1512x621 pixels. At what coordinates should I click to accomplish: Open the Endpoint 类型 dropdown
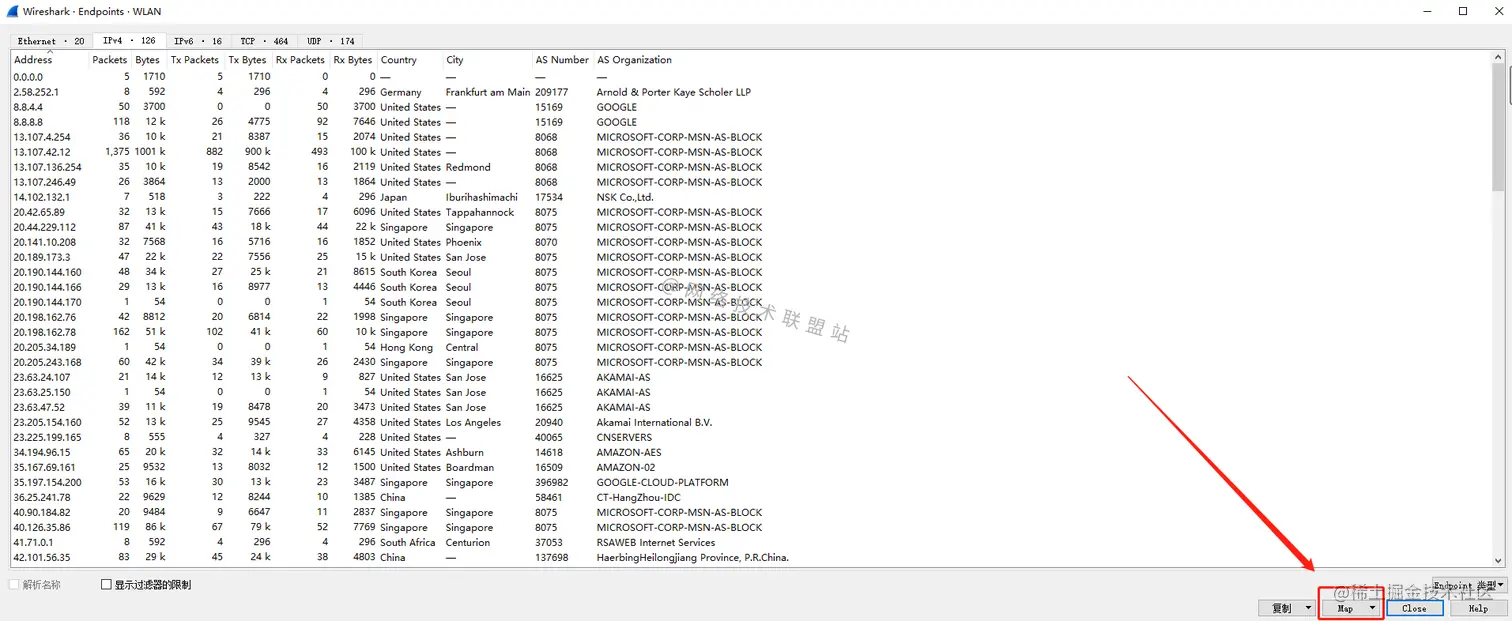1469,585
